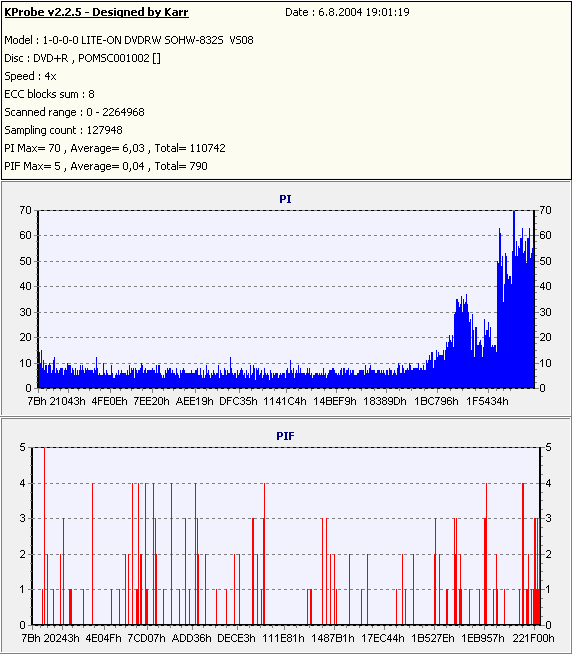Click the 221F00h label on PIF axis
The image size is (572, 654).
pos(534,638)
